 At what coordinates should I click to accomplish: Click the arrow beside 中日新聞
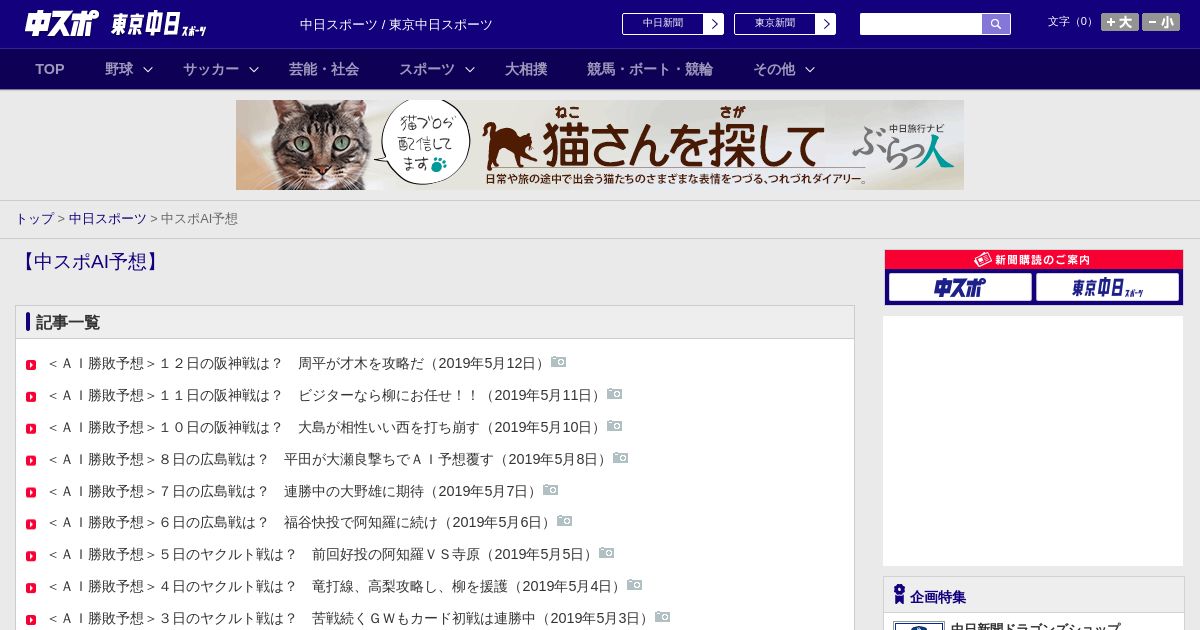(x=714, y=24)
